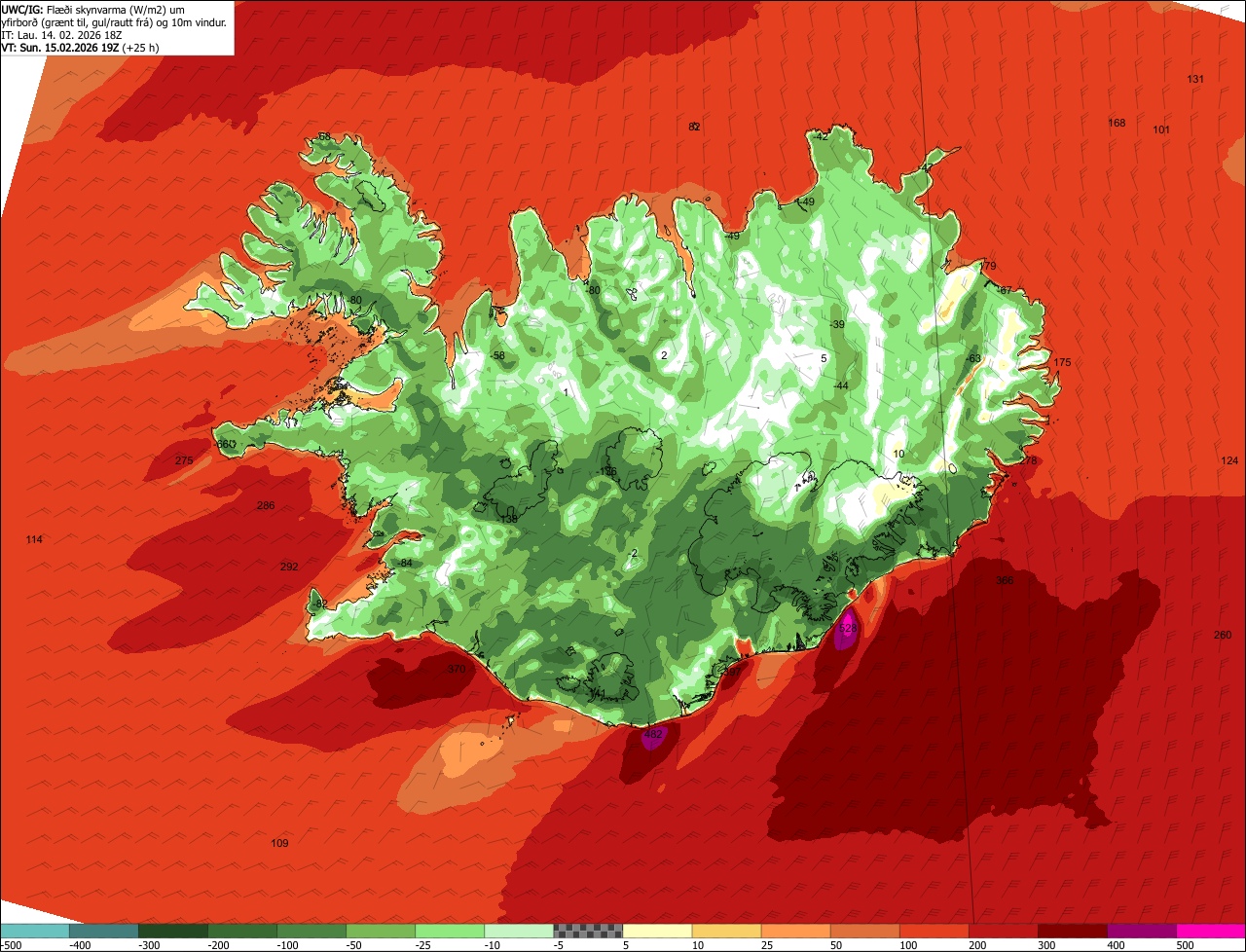Click the 131 flux value on the map

(1196, 79)
